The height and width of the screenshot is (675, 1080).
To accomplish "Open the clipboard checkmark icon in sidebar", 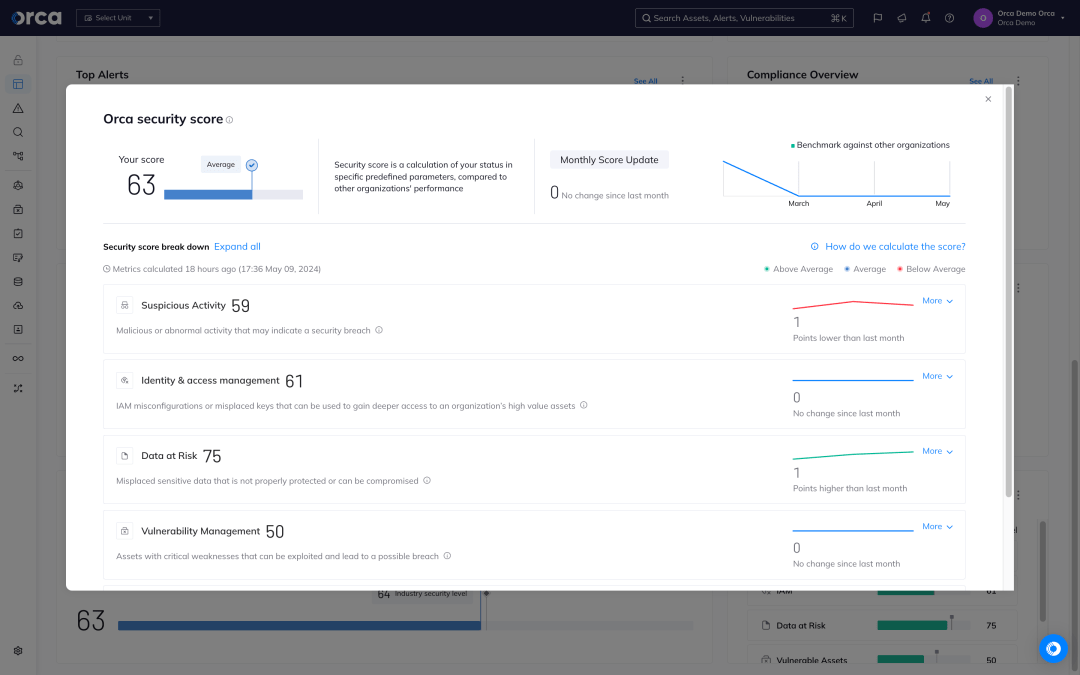I will tap(18, 233).
